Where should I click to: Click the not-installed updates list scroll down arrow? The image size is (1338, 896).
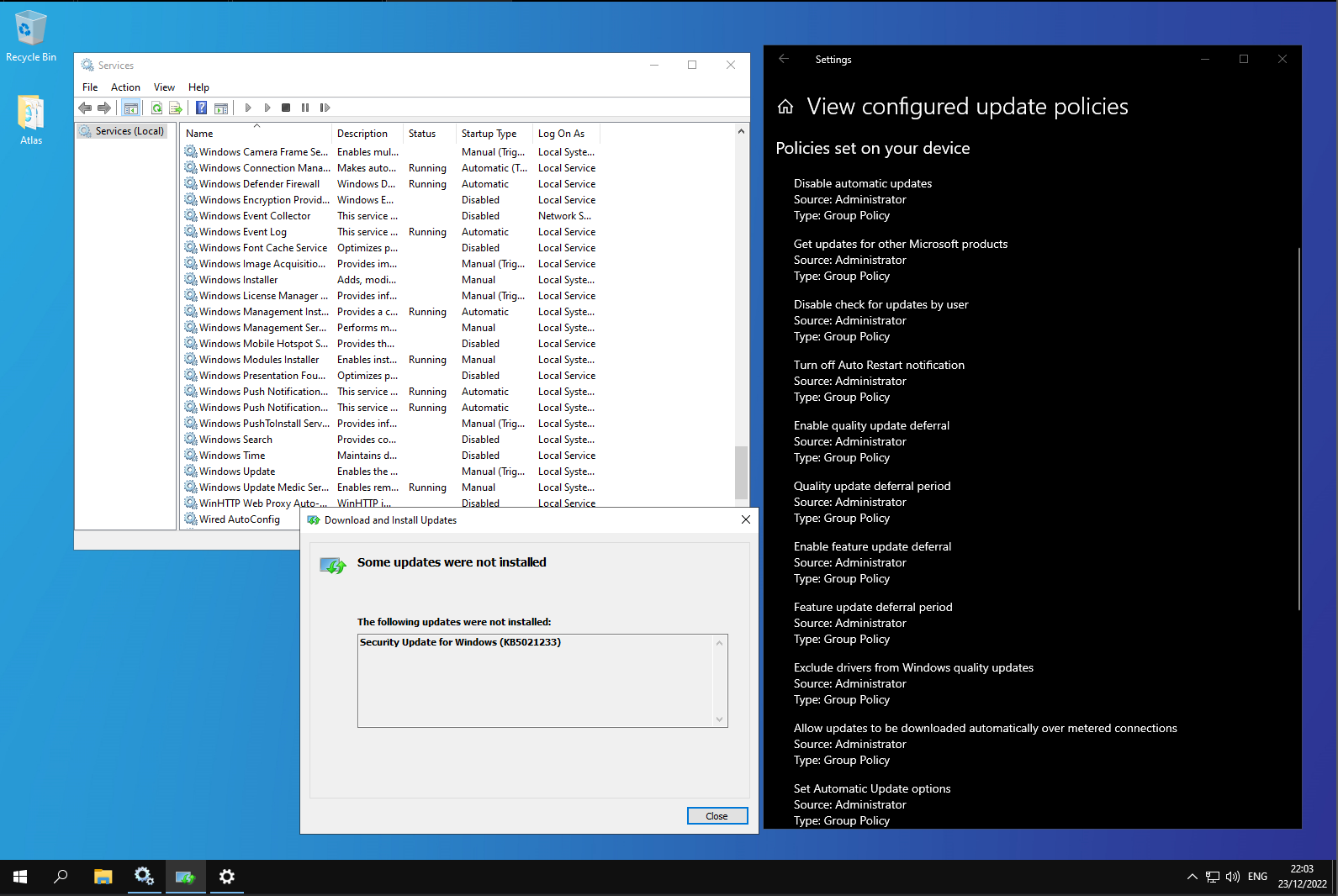coord(720,719)
